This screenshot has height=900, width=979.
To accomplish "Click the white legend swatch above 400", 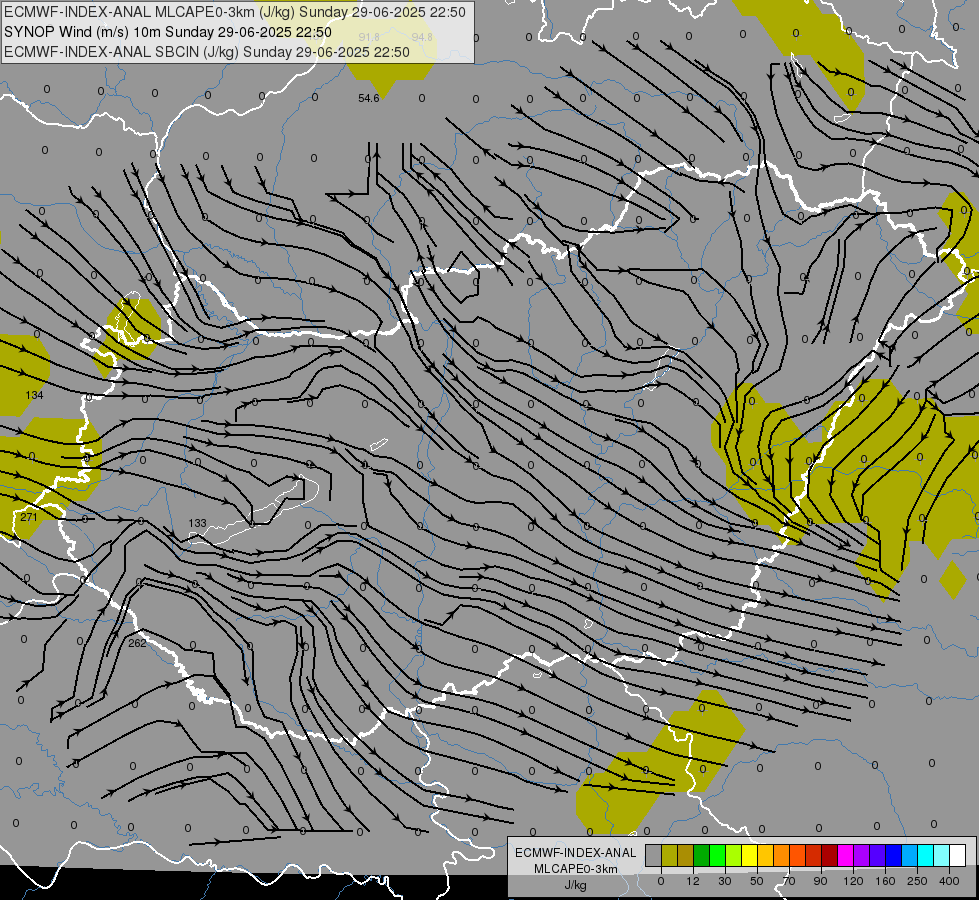I will point(957,856).
